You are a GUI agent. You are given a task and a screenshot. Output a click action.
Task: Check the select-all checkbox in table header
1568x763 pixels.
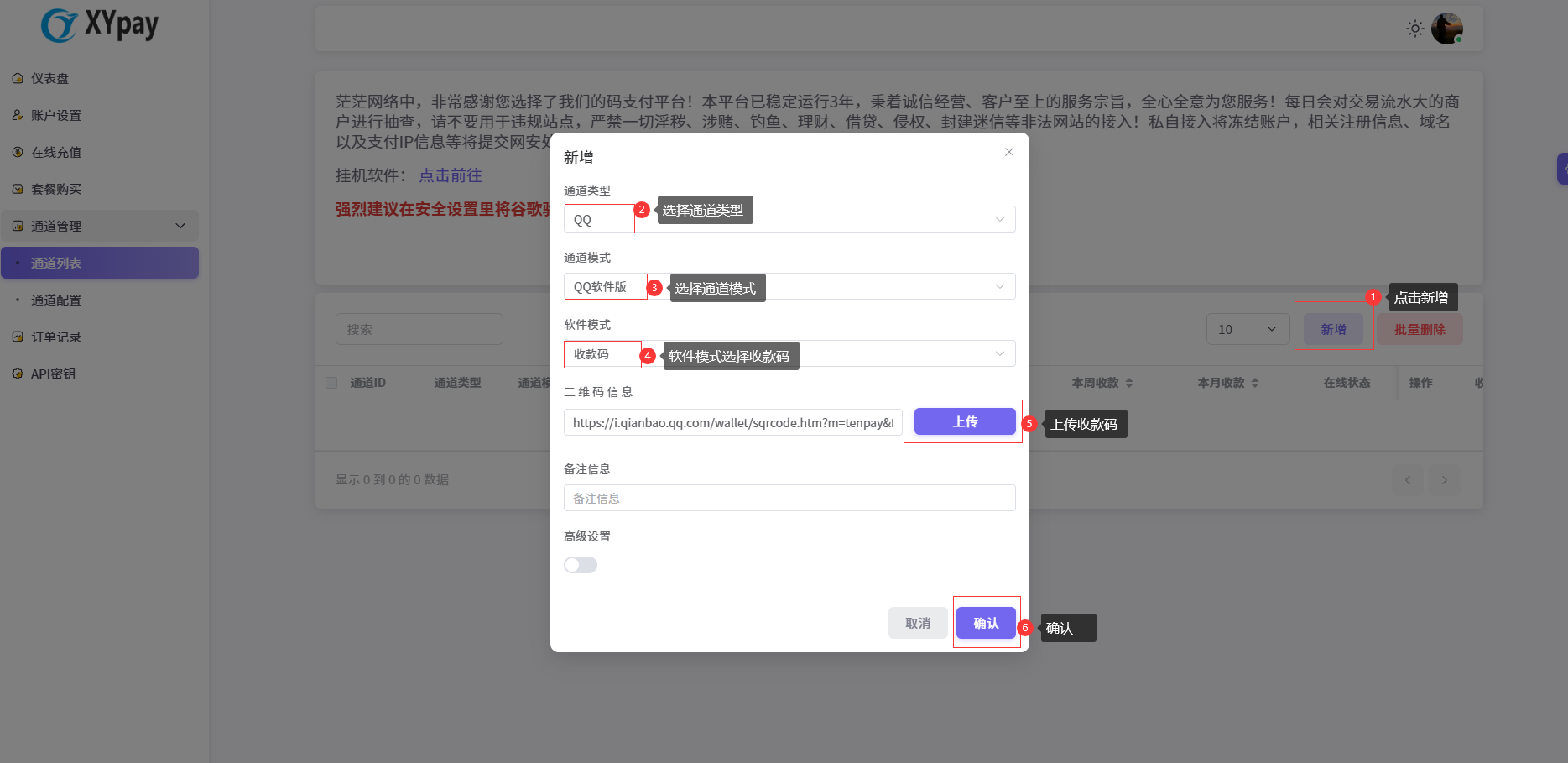pos(331,383)
